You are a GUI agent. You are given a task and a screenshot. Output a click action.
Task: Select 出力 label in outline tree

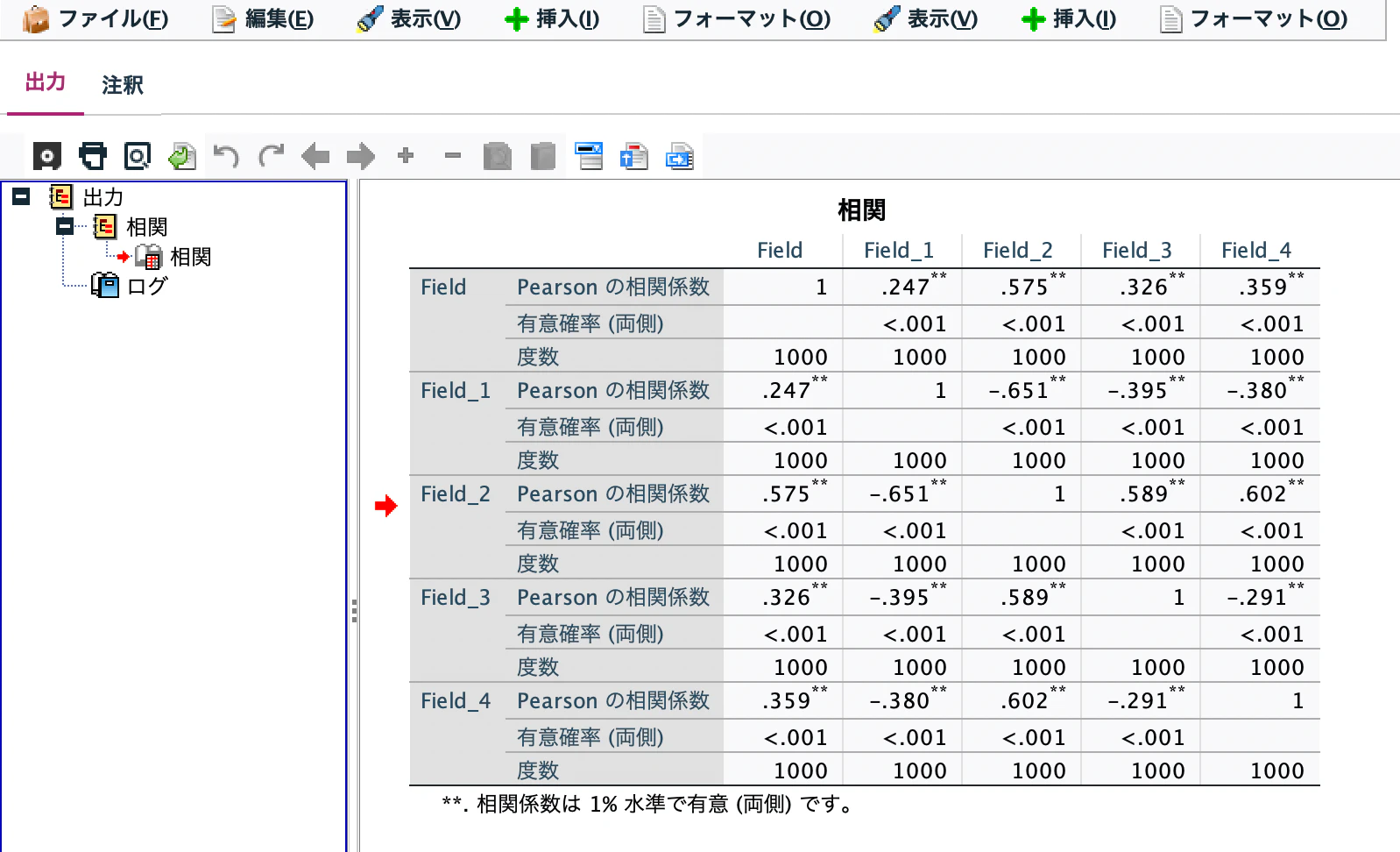(103, 197)
